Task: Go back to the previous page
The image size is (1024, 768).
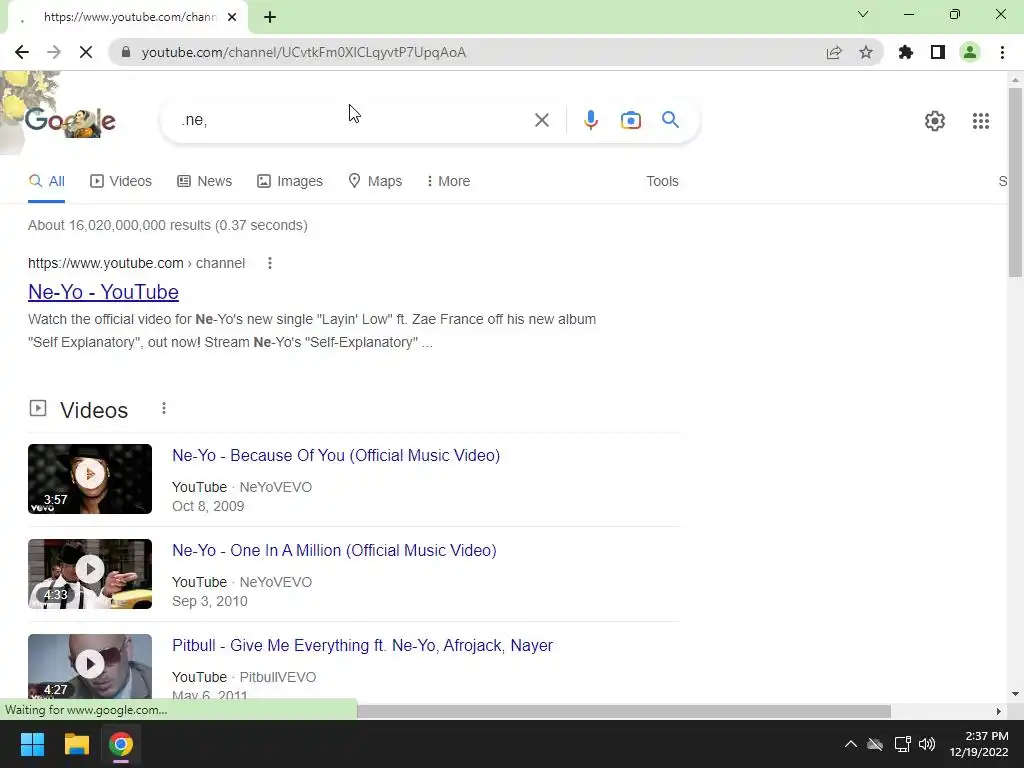Action: coord(22,52)
